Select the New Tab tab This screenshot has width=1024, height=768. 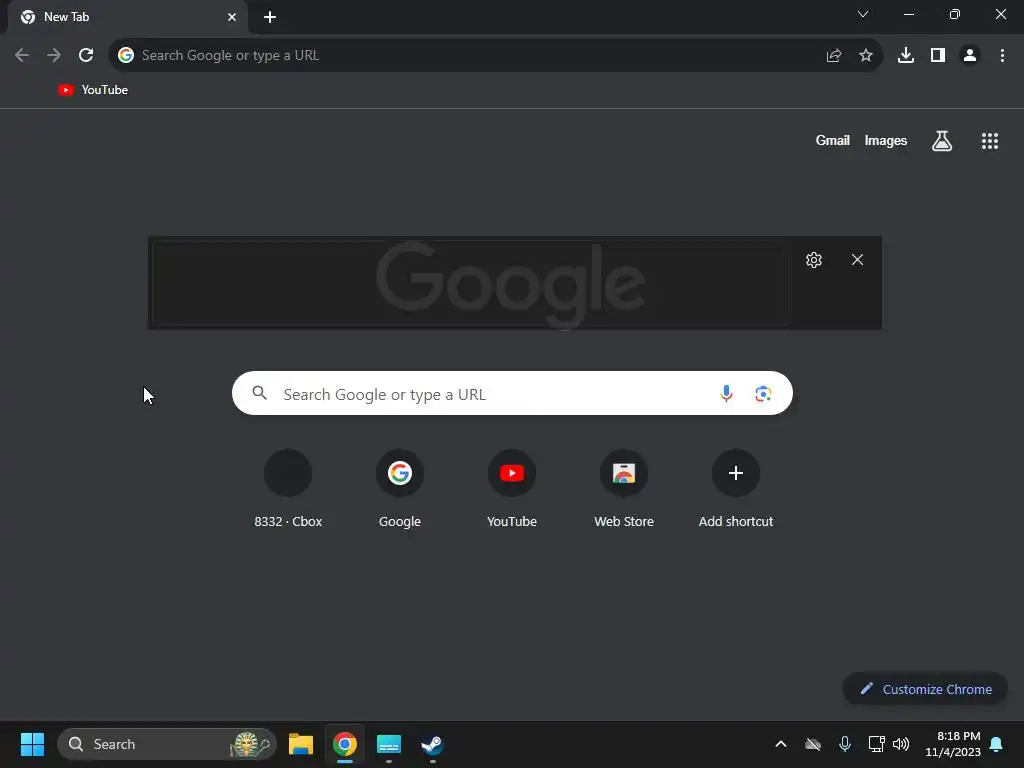coord(128,17)
